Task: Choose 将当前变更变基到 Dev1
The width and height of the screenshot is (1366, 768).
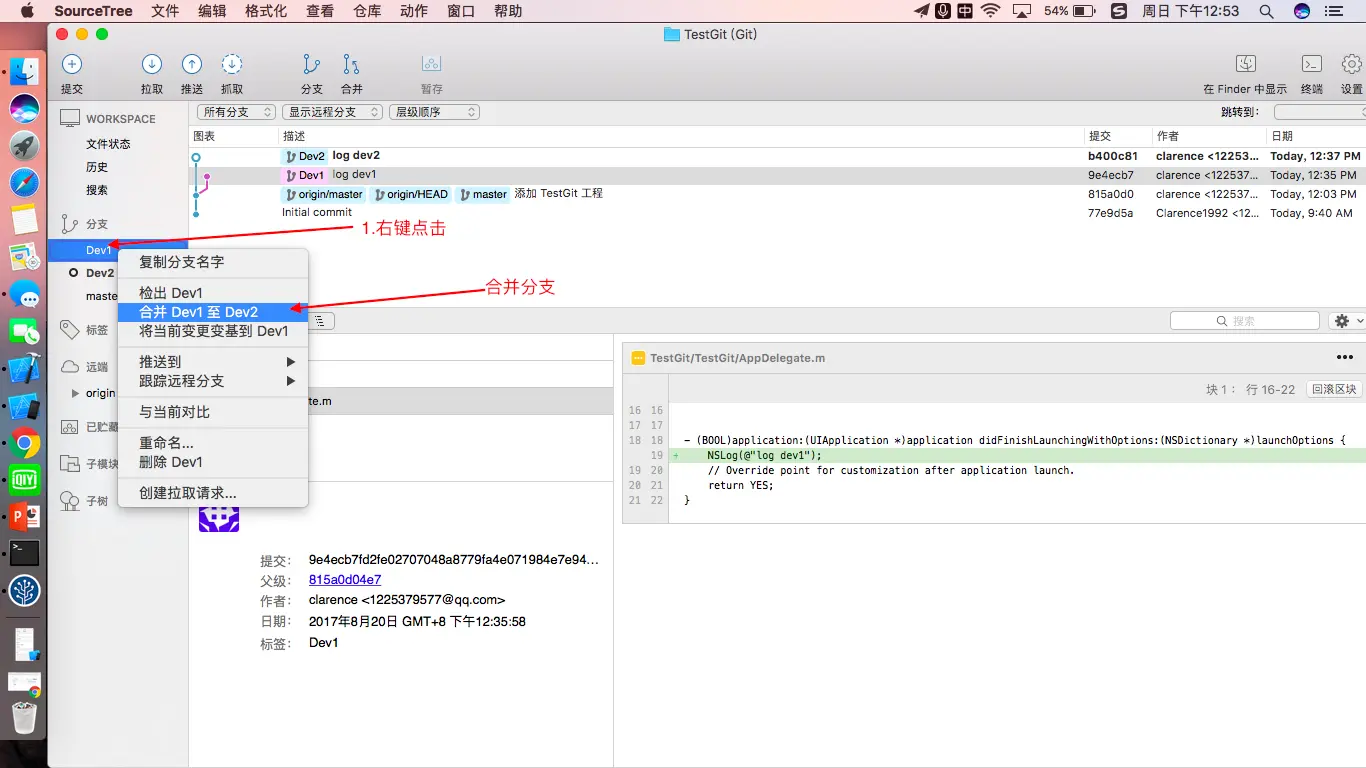Action: [213, 331]
